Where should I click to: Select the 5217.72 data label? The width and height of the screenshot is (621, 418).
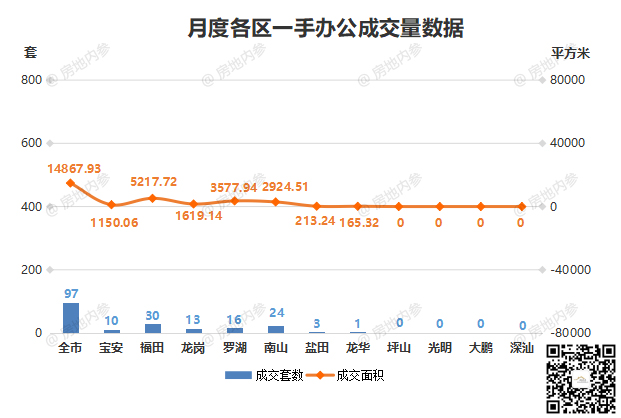tap(154, 181)
